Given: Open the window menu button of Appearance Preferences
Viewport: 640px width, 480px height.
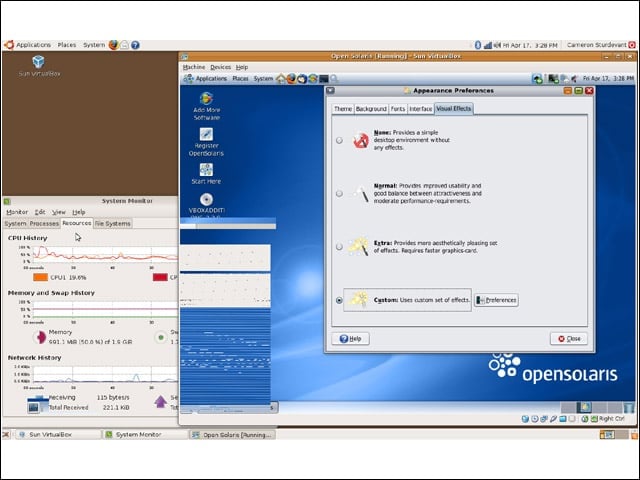Looking at the screenshot, I should click(x=330, y=91).
